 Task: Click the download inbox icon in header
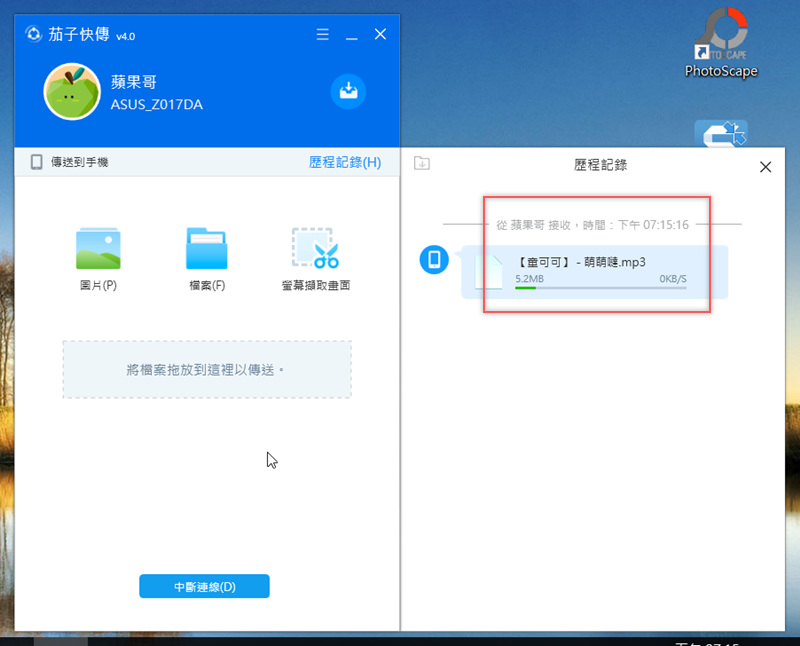tap(348, 91)
